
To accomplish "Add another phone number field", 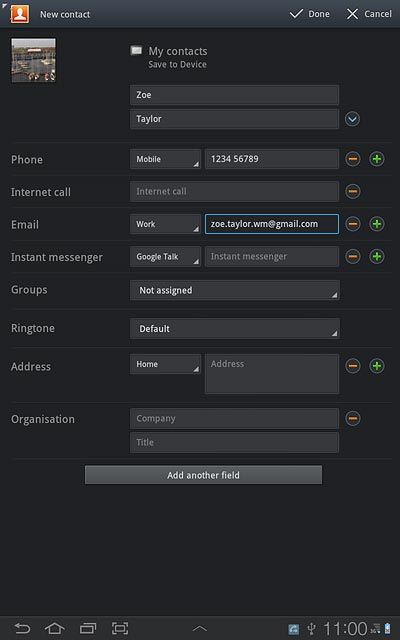I will [x=377, y=159].
